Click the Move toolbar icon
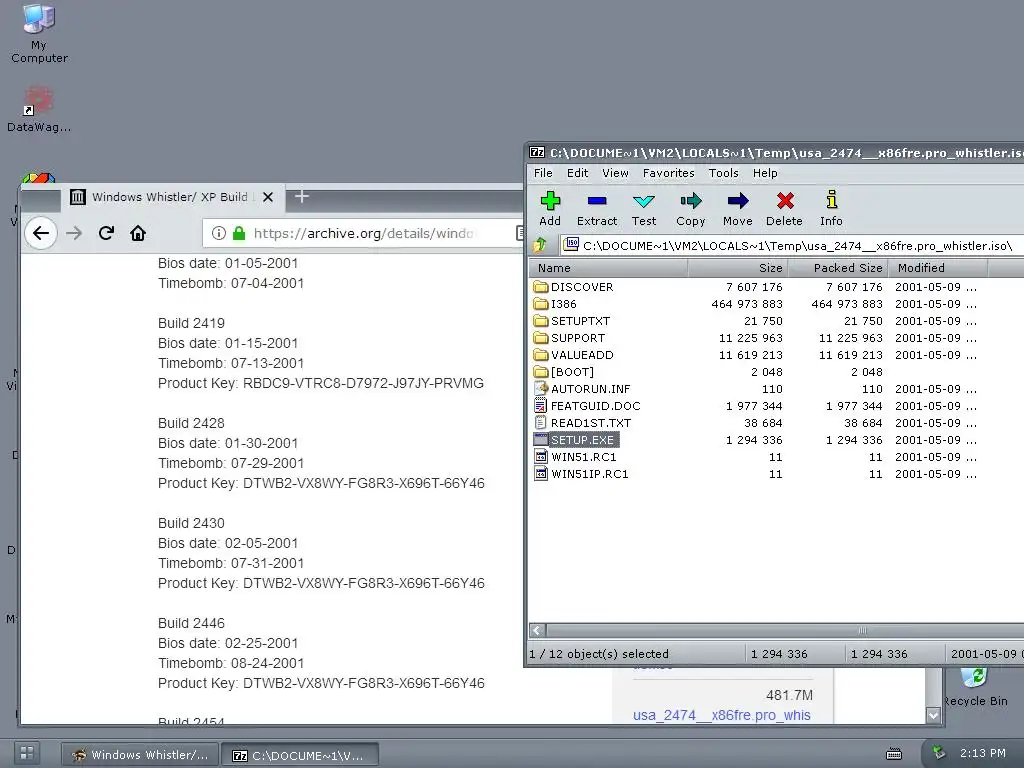Image resolution: width=1024 pixels, height=768 pixels. coord(737,208)
